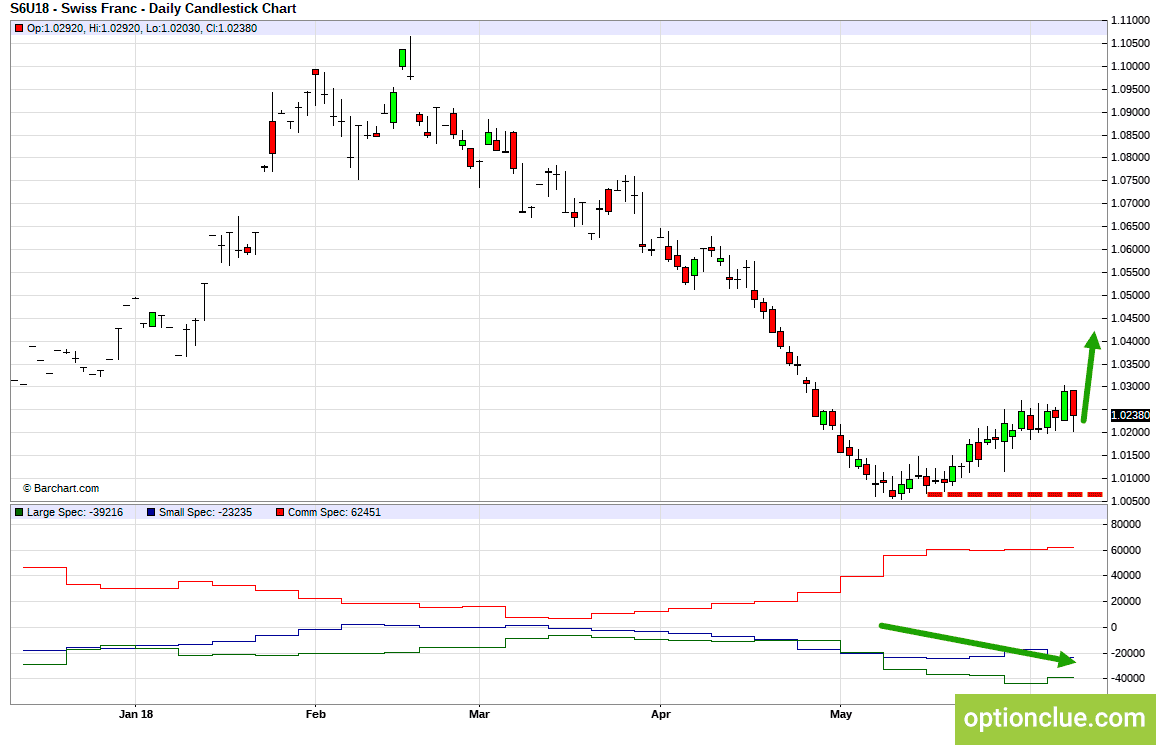Screen dimensions: 1156x745
Task: Click the 80000 COT axis label
Action: tap(1126, 524)
